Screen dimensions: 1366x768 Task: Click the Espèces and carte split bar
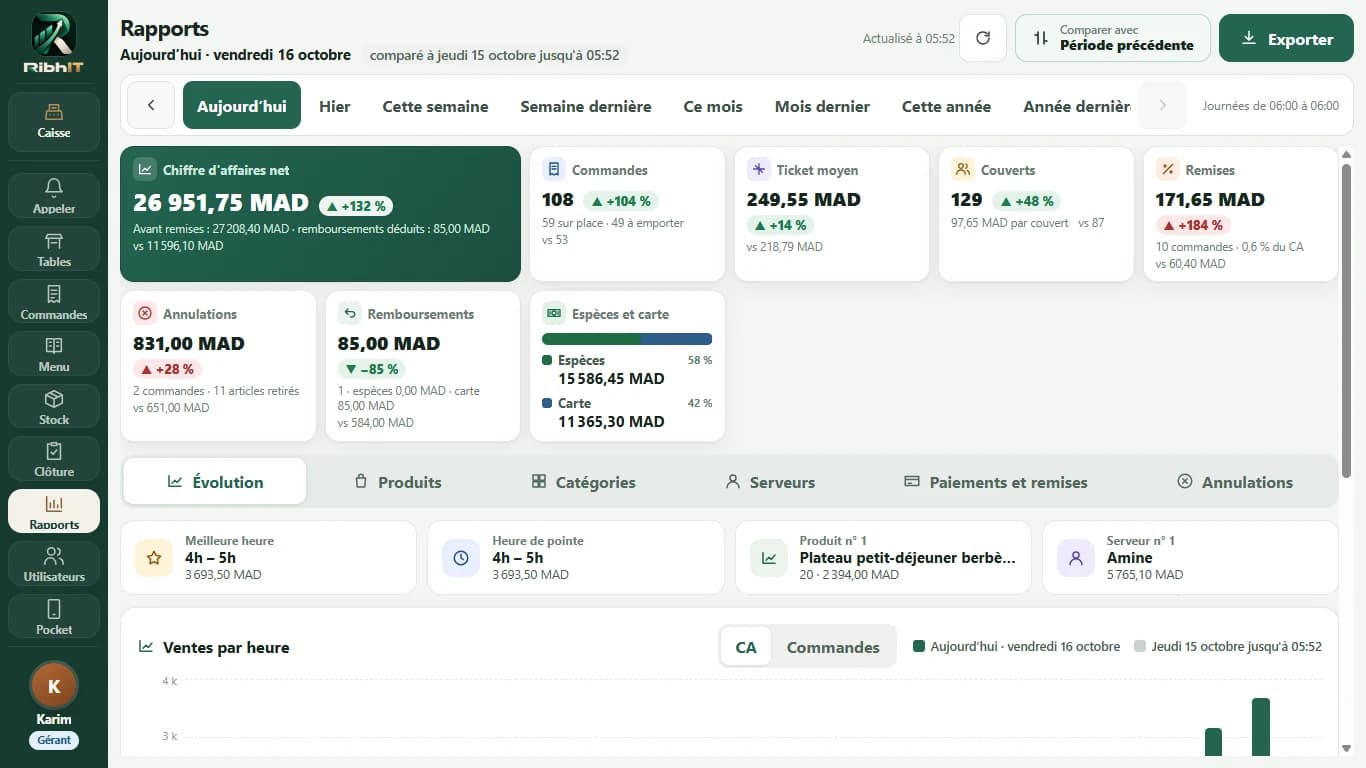click(x=627, y=339)
